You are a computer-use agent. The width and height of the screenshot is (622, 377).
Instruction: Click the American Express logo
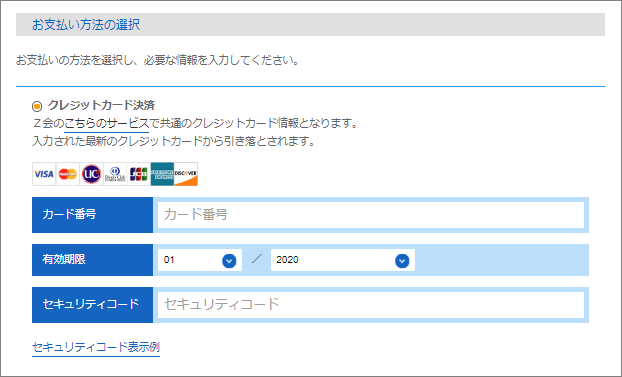tap(162, 174)
